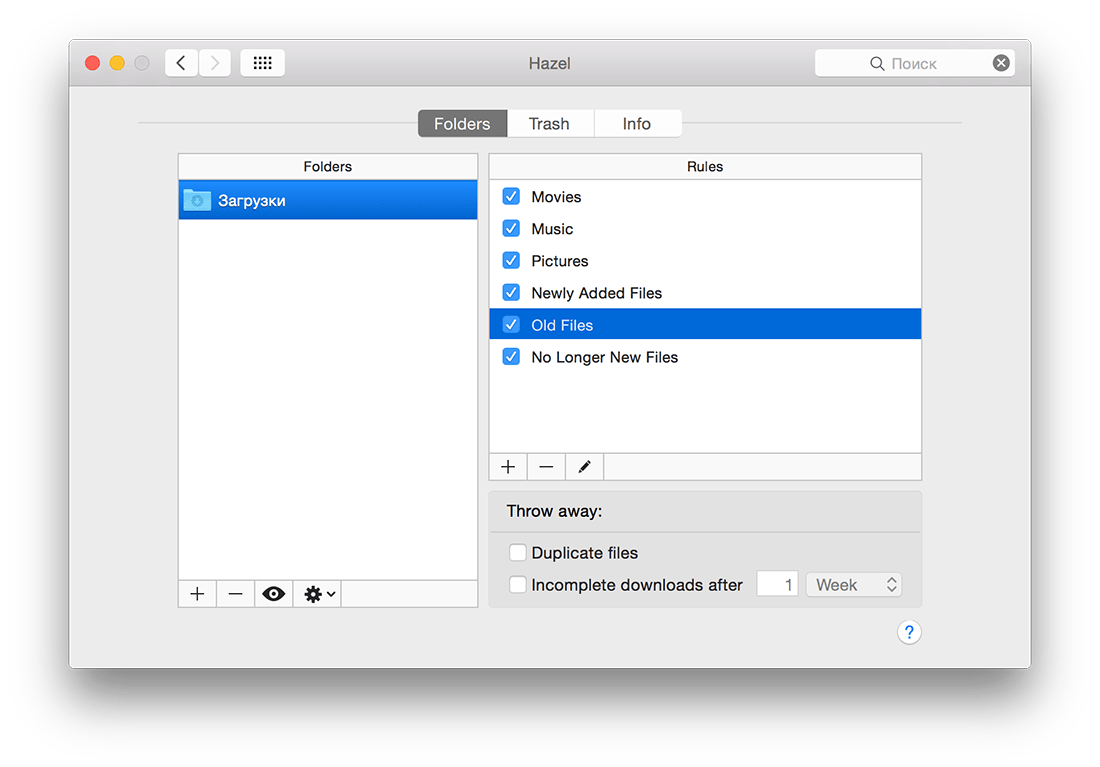The height and width of the screenshot is (767, 1100).
Task: Click the Загрузки folder icon
Action: [x=197, y=201]
